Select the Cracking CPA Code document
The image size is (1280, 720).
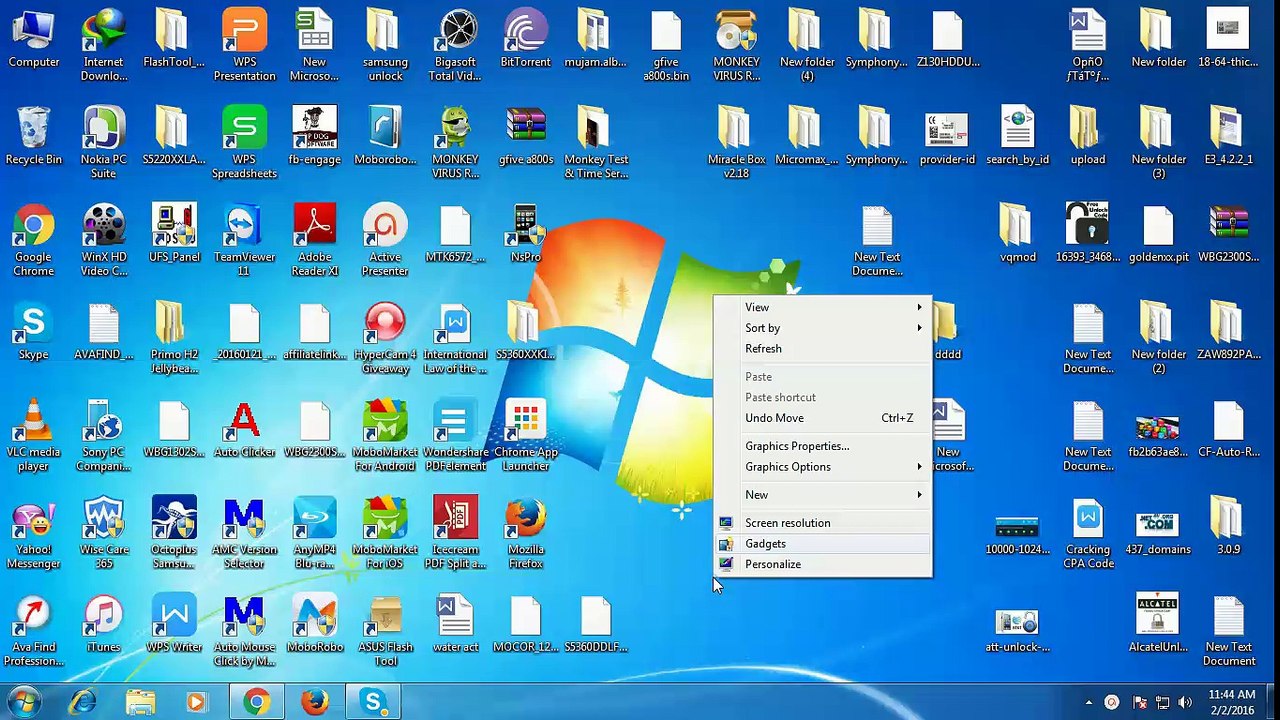[x=1088, y=534]
